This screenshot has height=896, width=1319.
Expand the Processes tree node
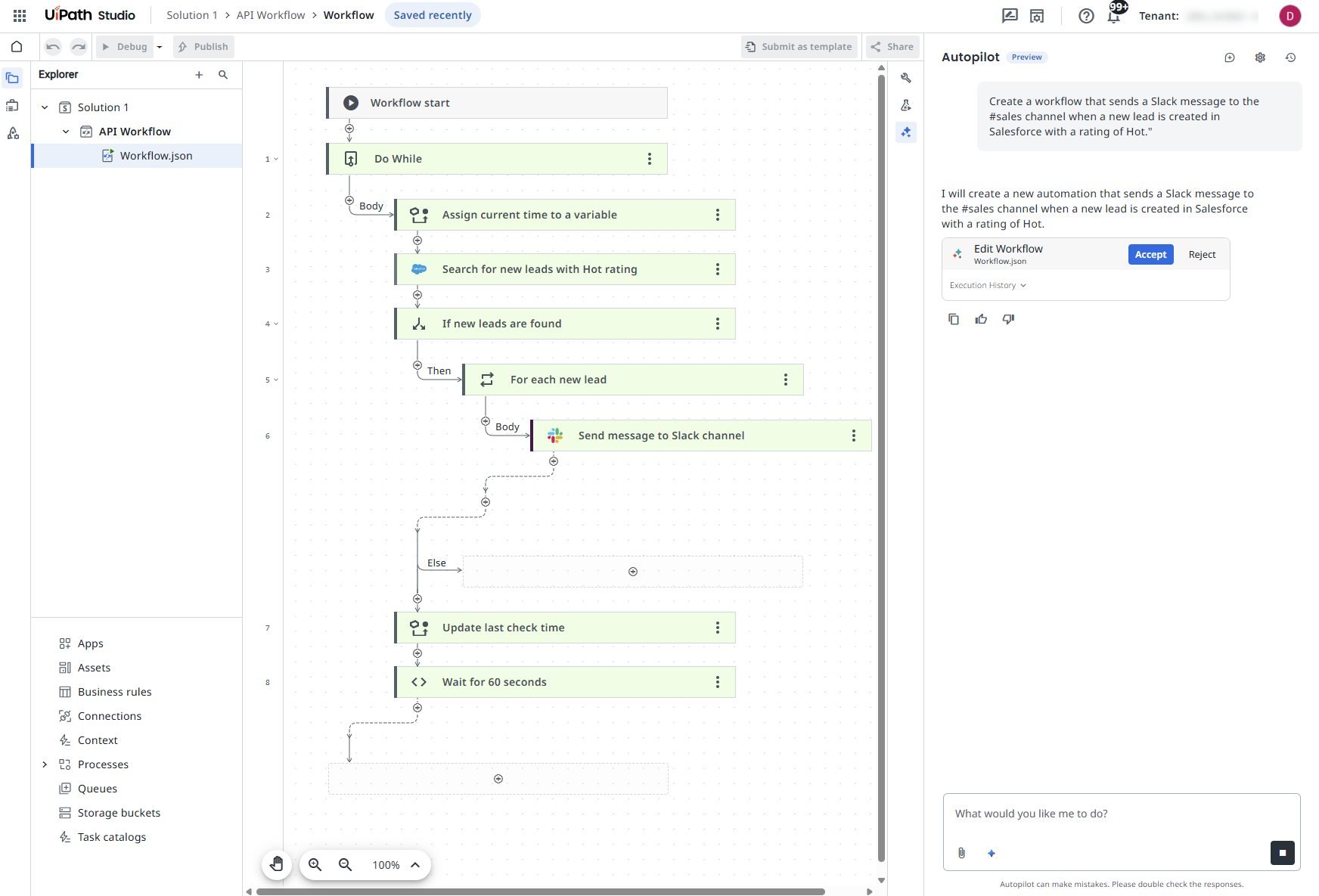tap(45, 764)
